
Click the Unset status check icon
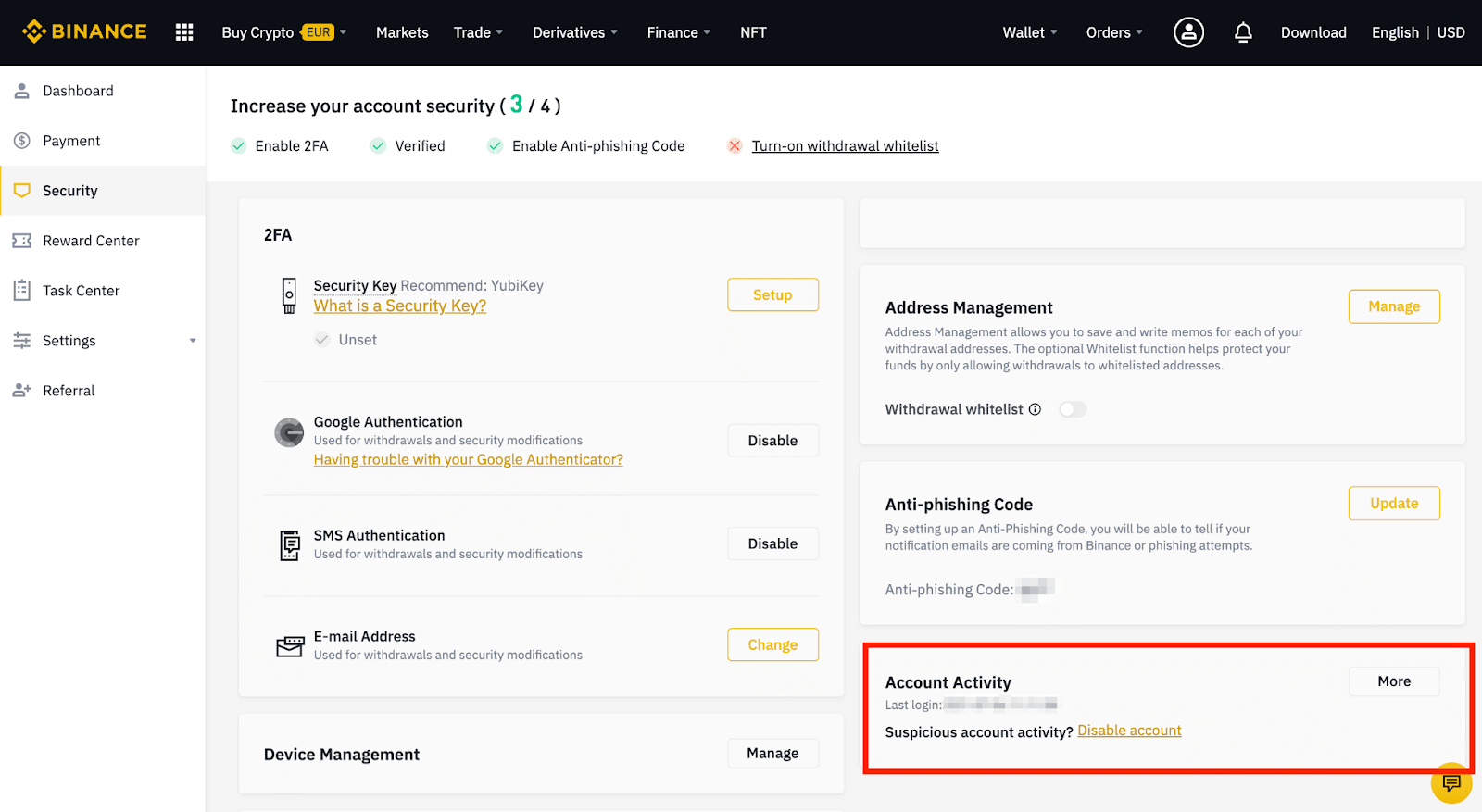(x=322, y=340)
